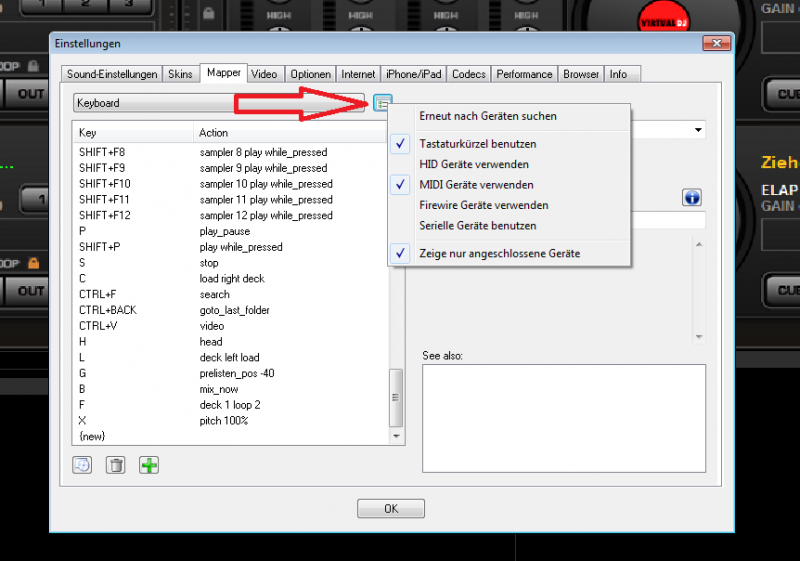The height and width of the screenshot is (561, 800).
Task: Open the Keyboard device dropdown
Action: pyautogui.click(x=220, y=103)
